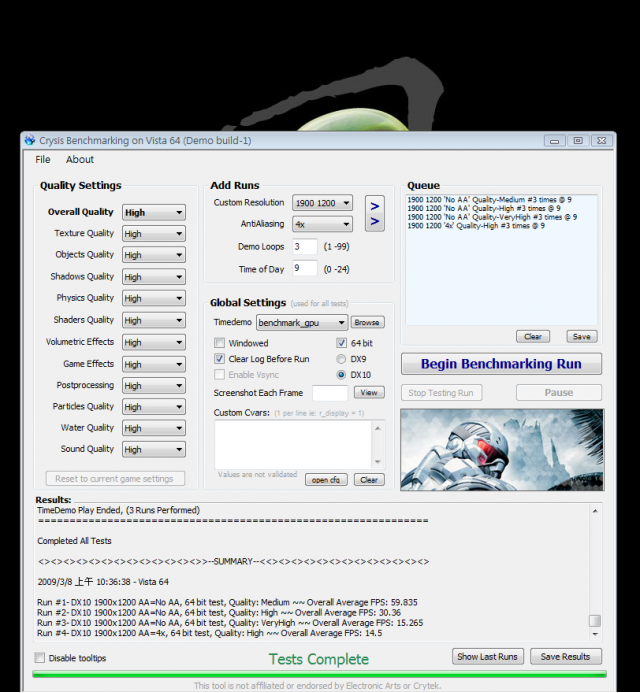Toggle Clear Log Before Run checkbox
This screenshot has width=640, height=693.
219,359
